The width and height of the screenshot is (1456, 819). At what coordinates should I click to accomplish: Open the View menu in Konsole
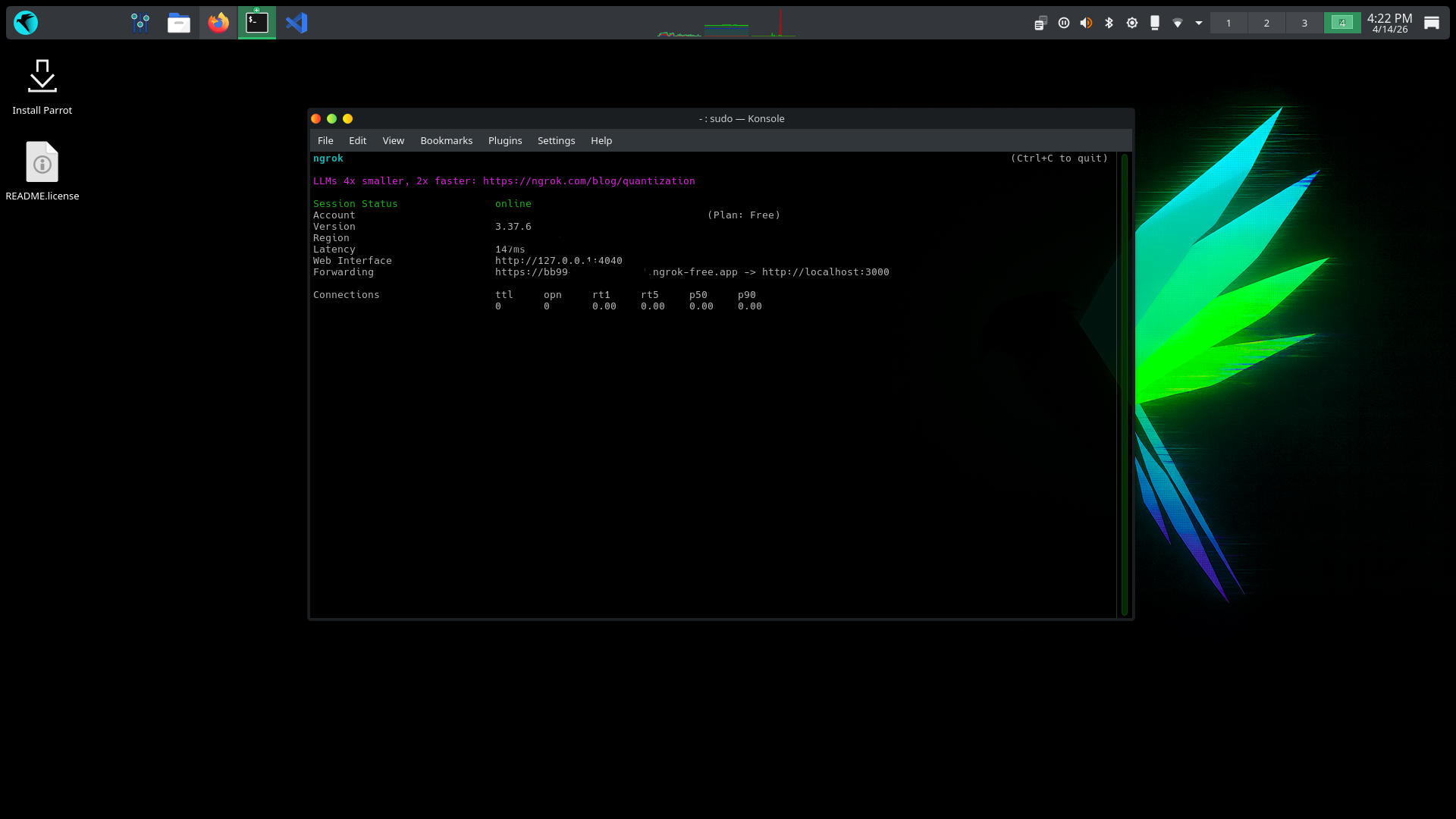click(x=393, y=141)
